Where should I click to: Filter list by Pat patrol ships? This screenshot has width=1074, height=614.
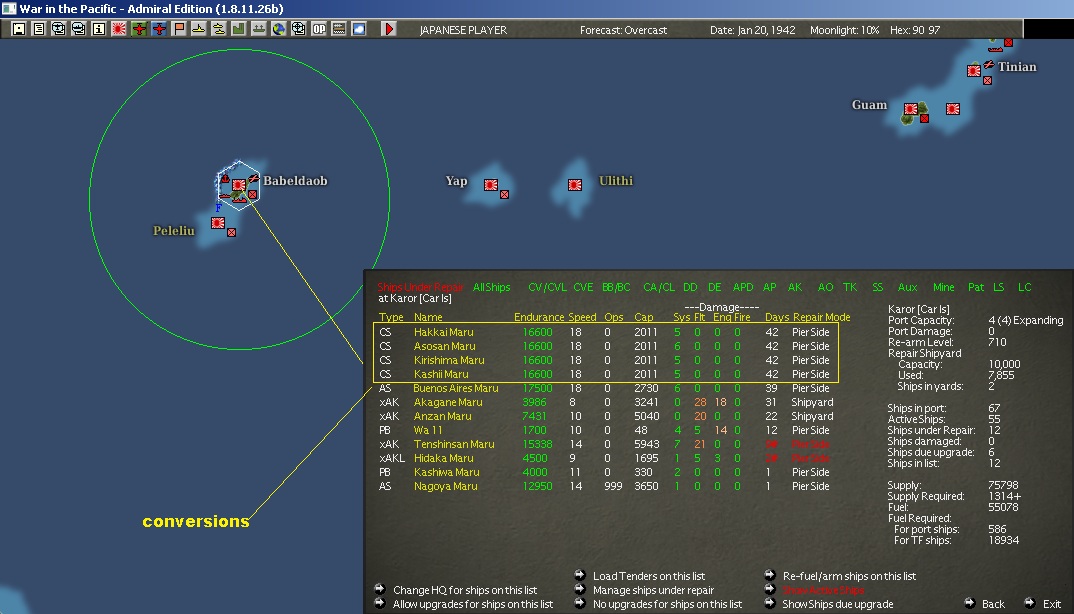975,287
